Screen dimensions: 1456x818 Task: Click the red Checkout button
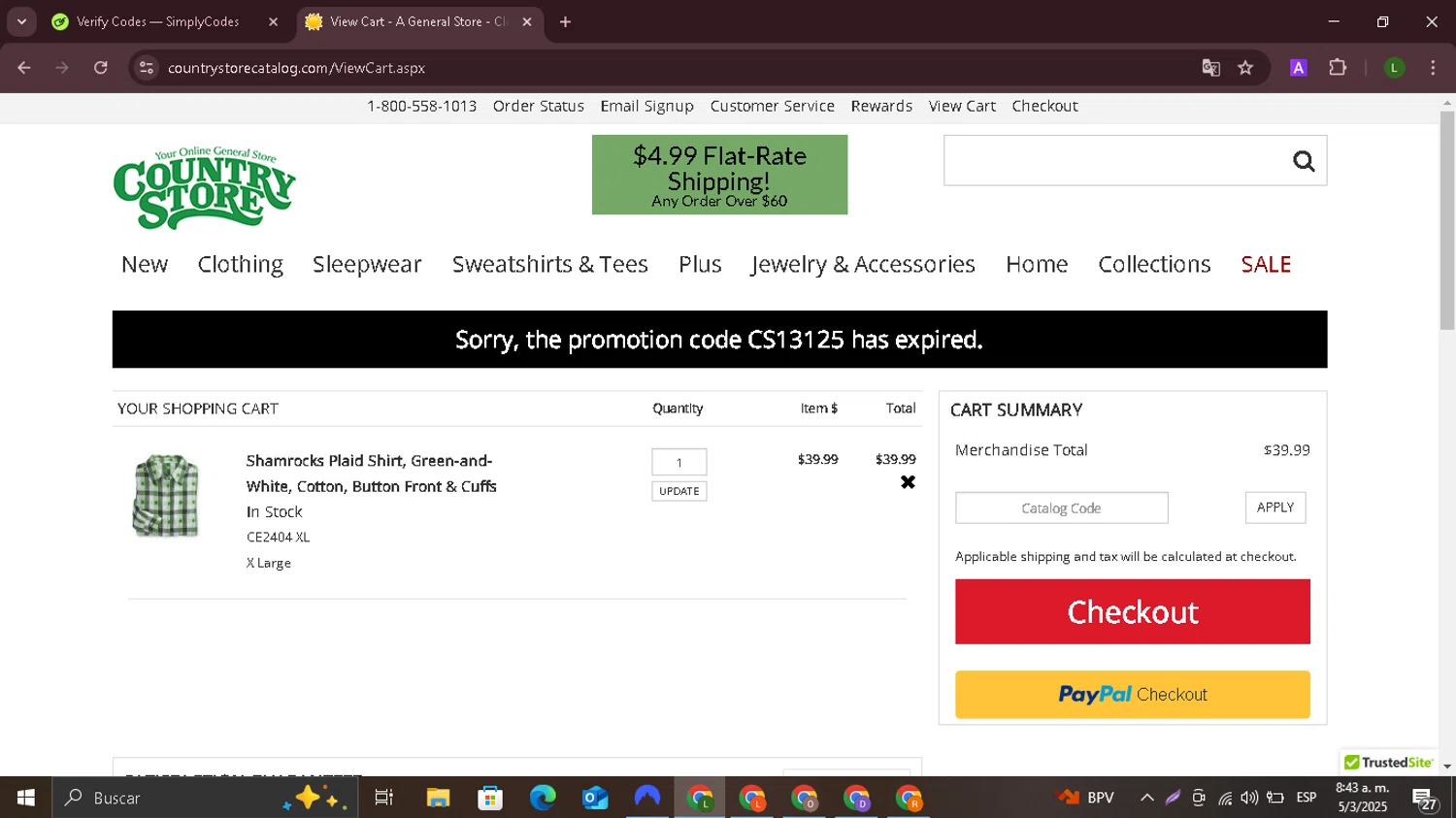(1133, 611)
